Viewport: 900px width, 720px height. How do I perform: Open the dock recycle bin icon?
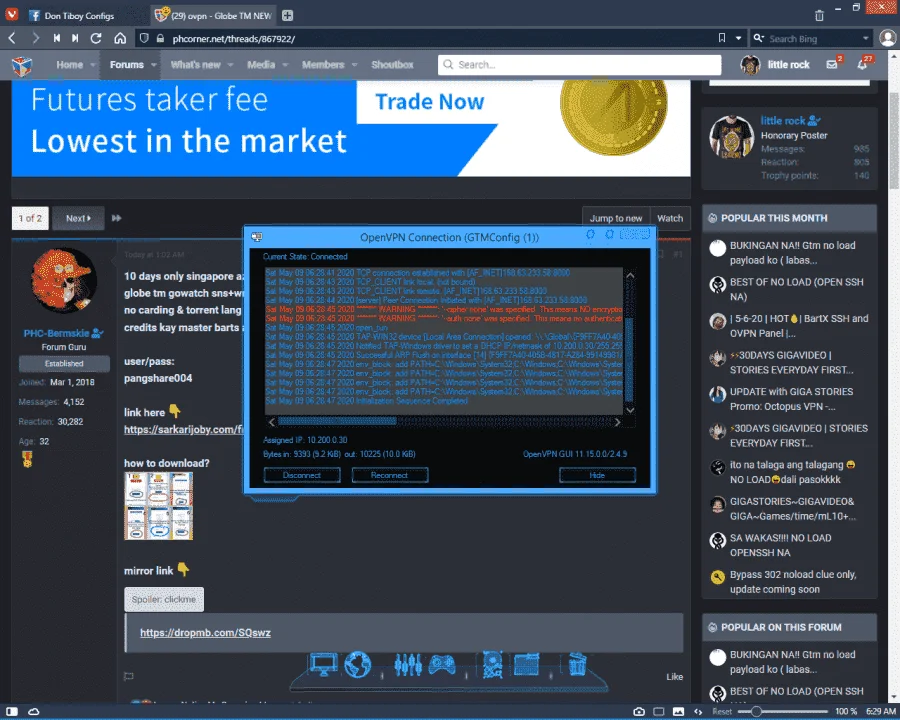[x=577, y=664]
